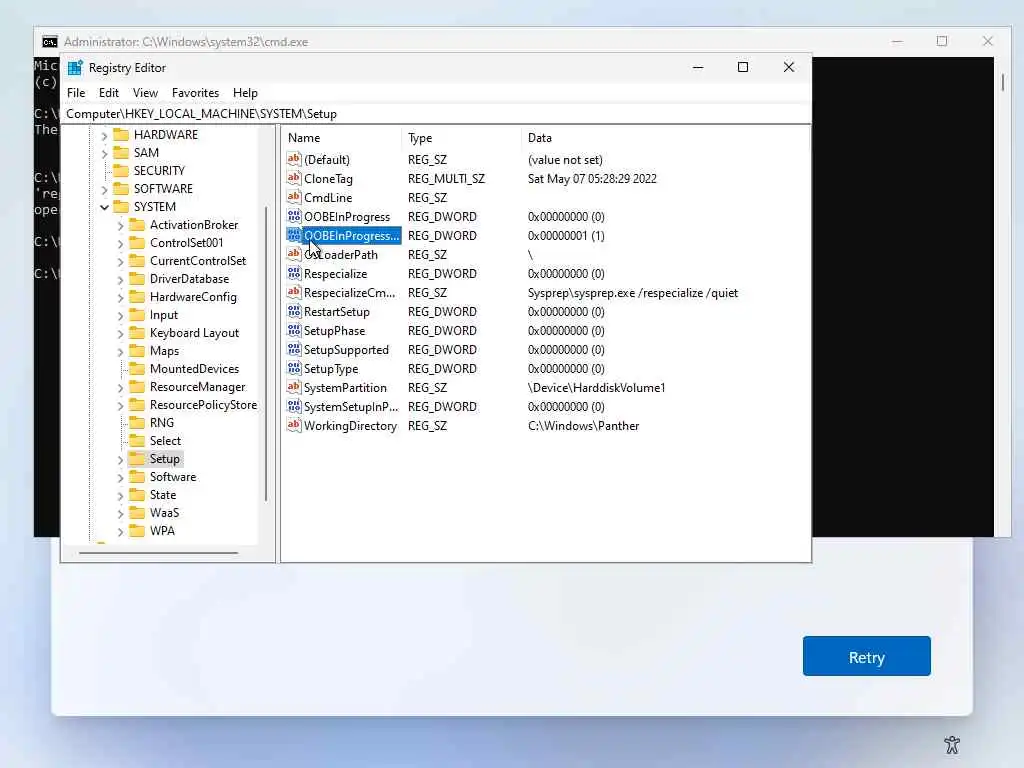Viewport: 1024px width, 768px height.
Task: Click the highlighted OOBEInProgress... value name
Action: (351, 236)
